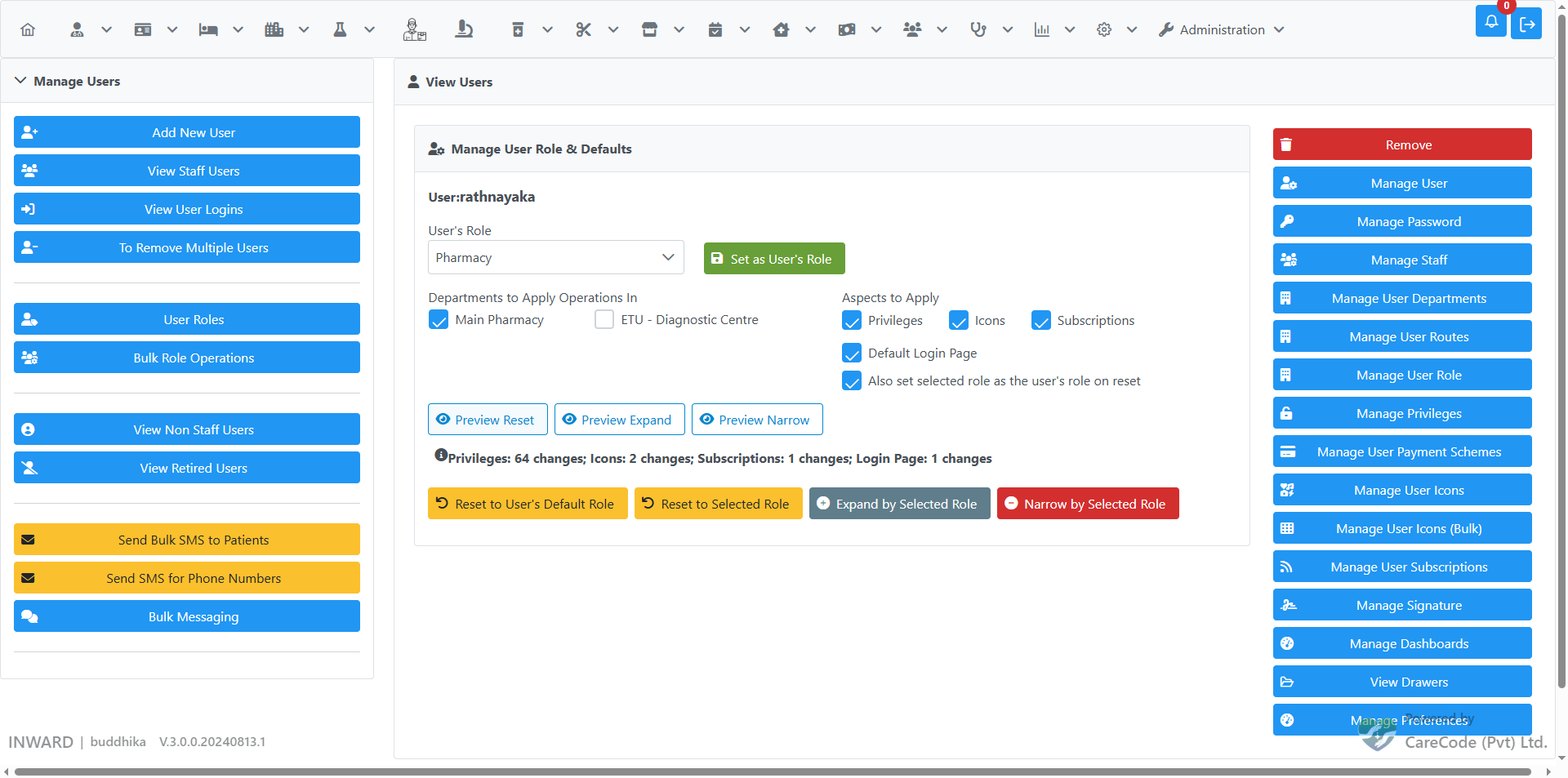The height and width of the screenshot is (778, 1568).
Task: Click Preview Reset
Action: pos(488,420)
